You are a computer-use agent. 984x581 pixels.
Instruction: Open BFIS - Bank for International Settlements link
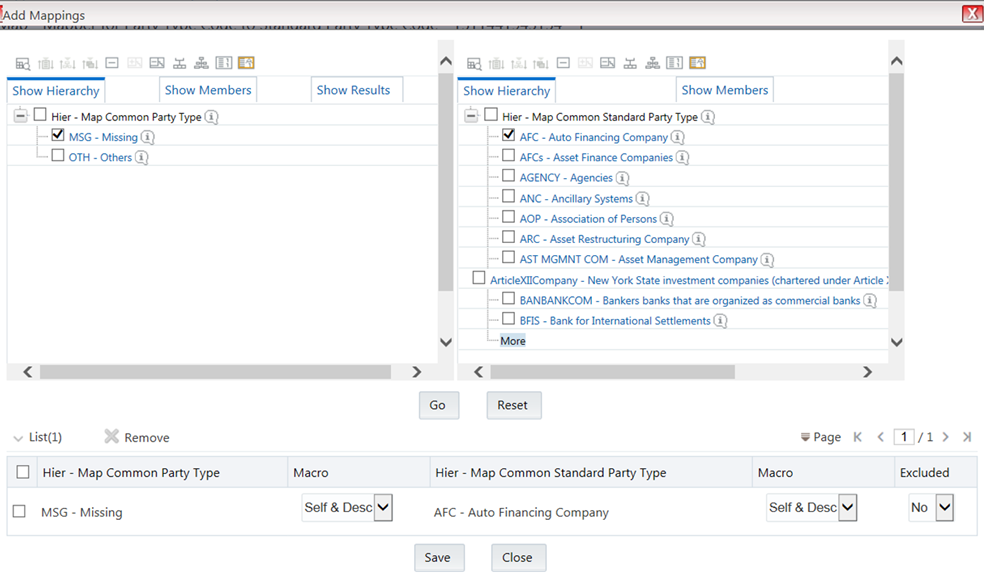615,321
